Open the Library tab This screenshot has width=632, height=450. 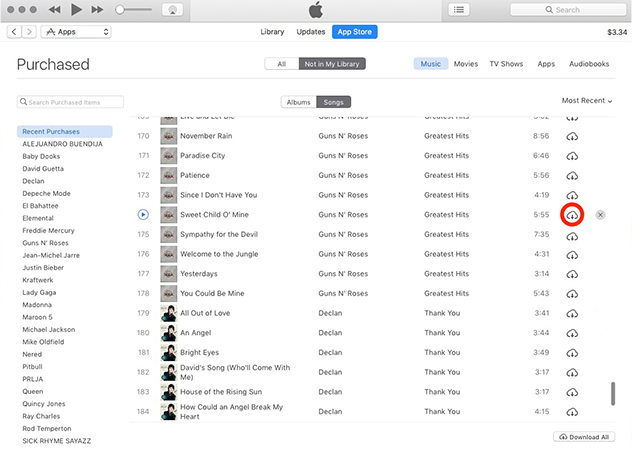pos(272,32)
